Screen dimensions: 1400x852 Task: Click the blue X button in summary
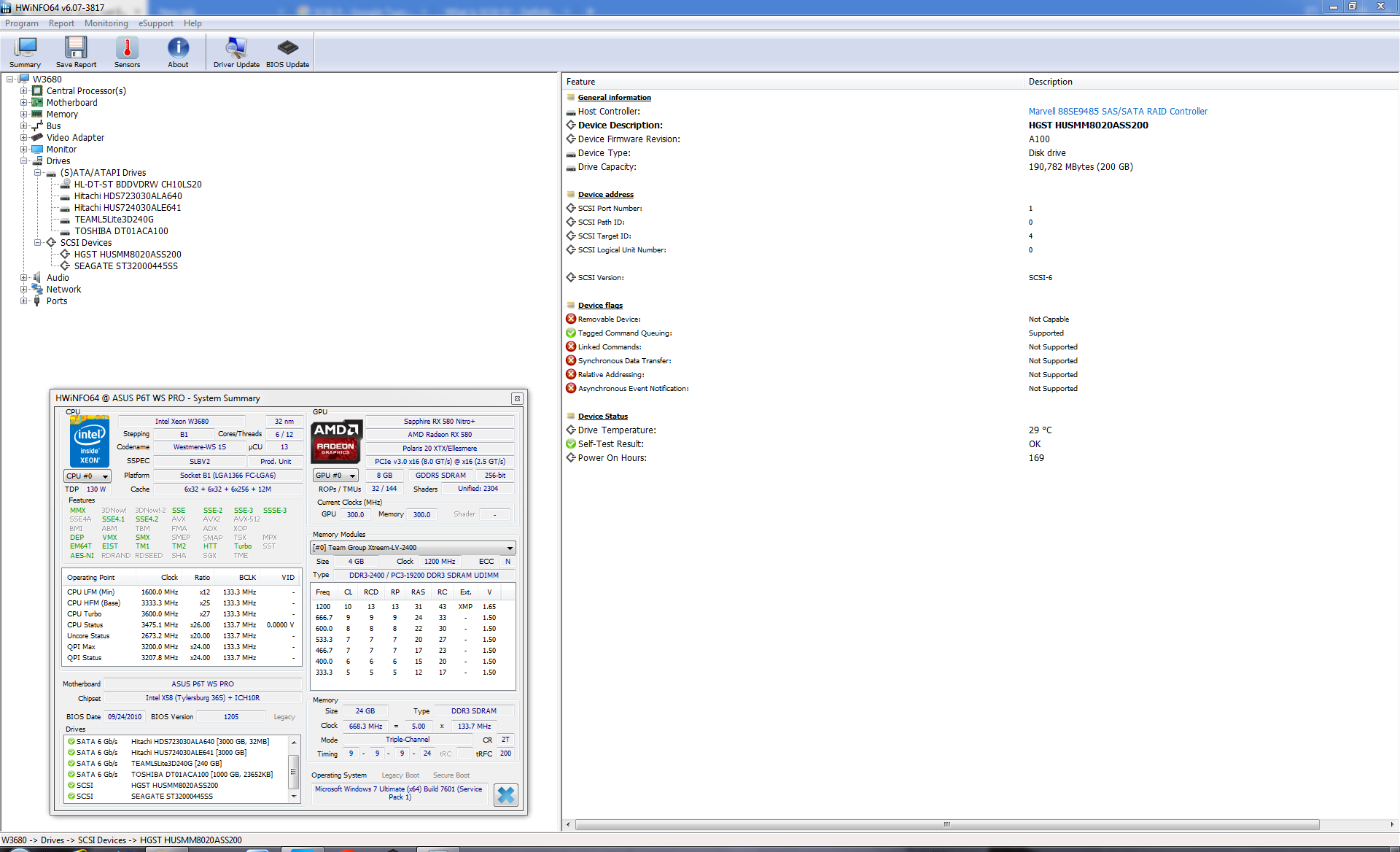coord(505,795)
